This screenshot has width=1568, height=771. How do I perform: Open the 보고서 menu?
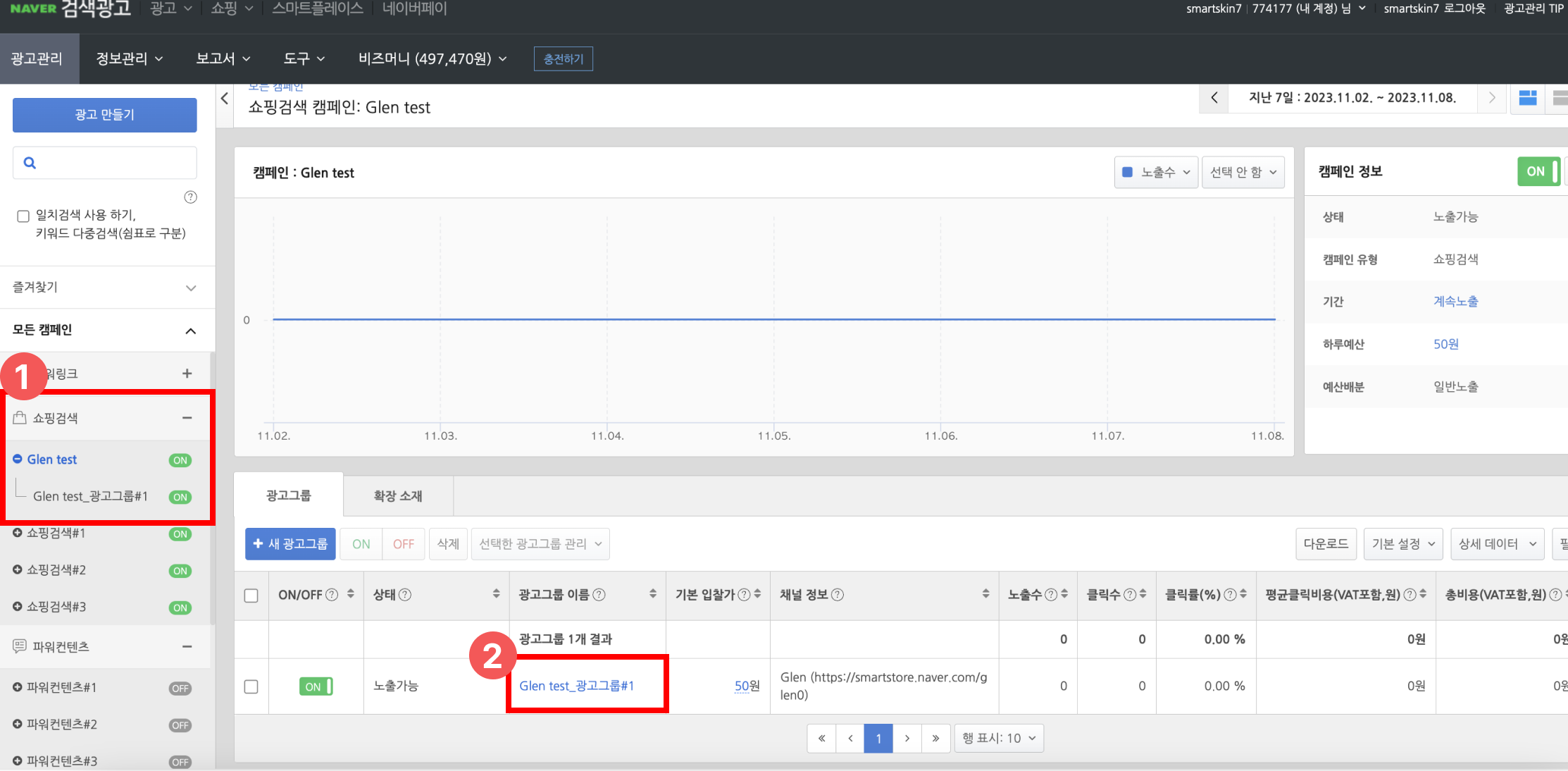coord(221,58)
